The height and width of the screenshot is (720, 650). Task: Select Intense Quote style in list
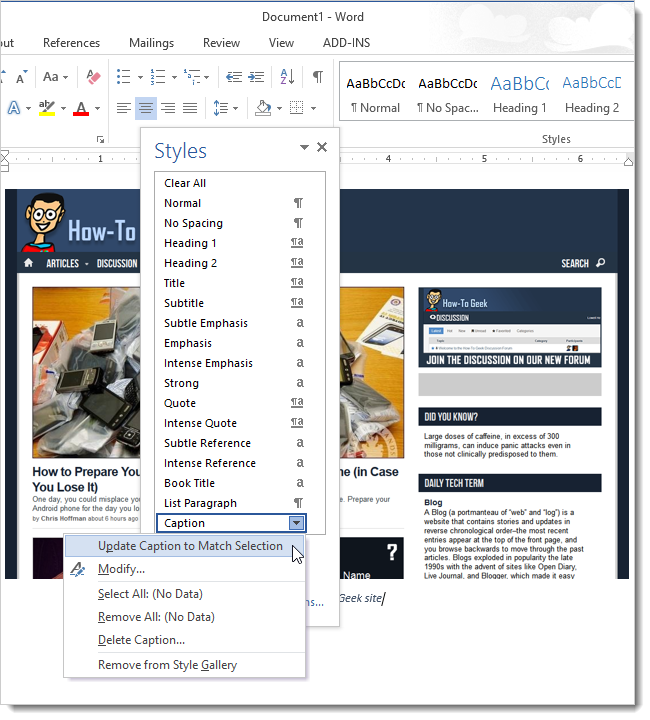tap(231, 423)
